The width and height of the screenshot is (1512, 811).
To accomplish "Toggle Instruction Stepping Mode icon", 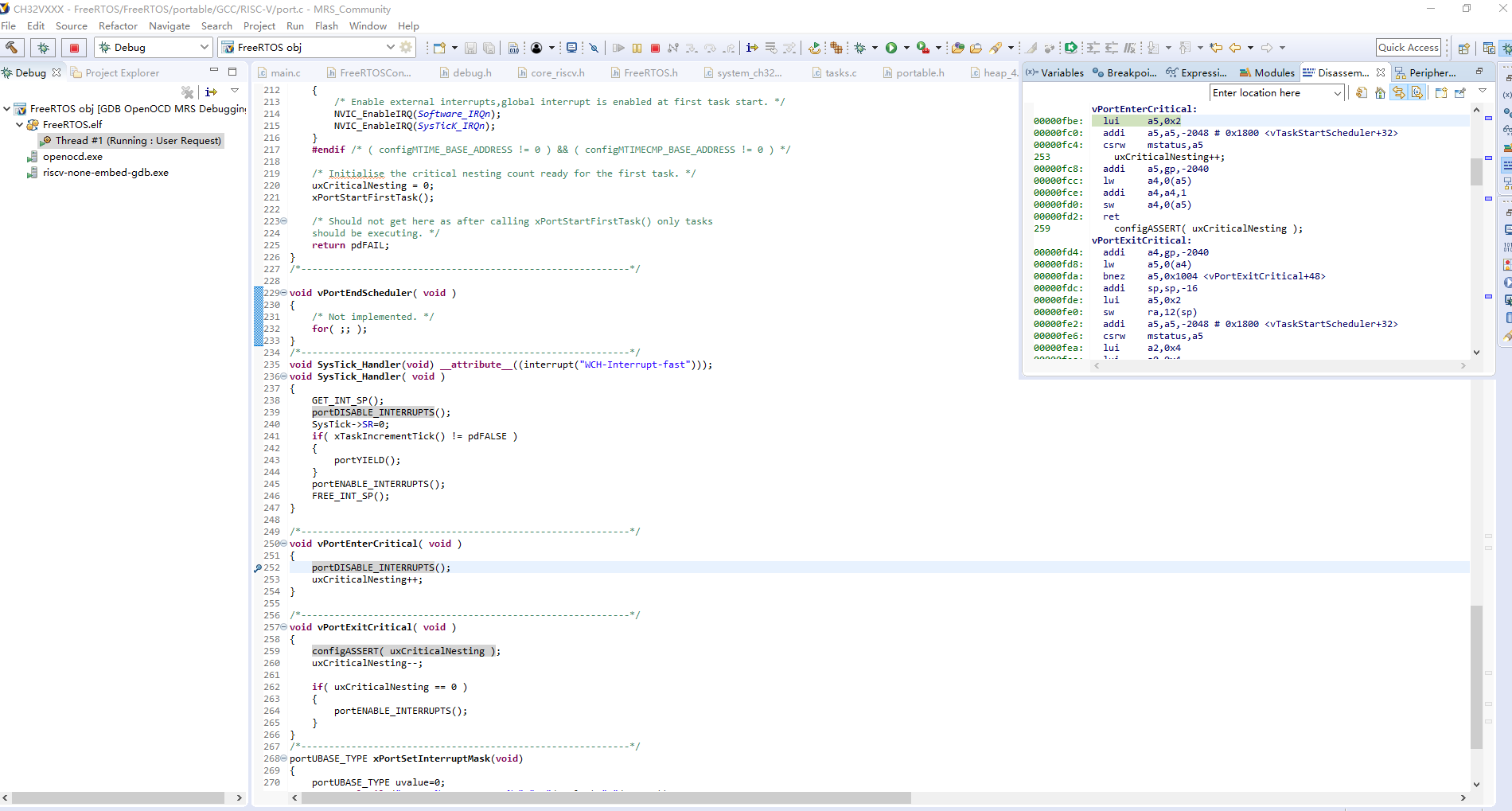I will point(752,48).
